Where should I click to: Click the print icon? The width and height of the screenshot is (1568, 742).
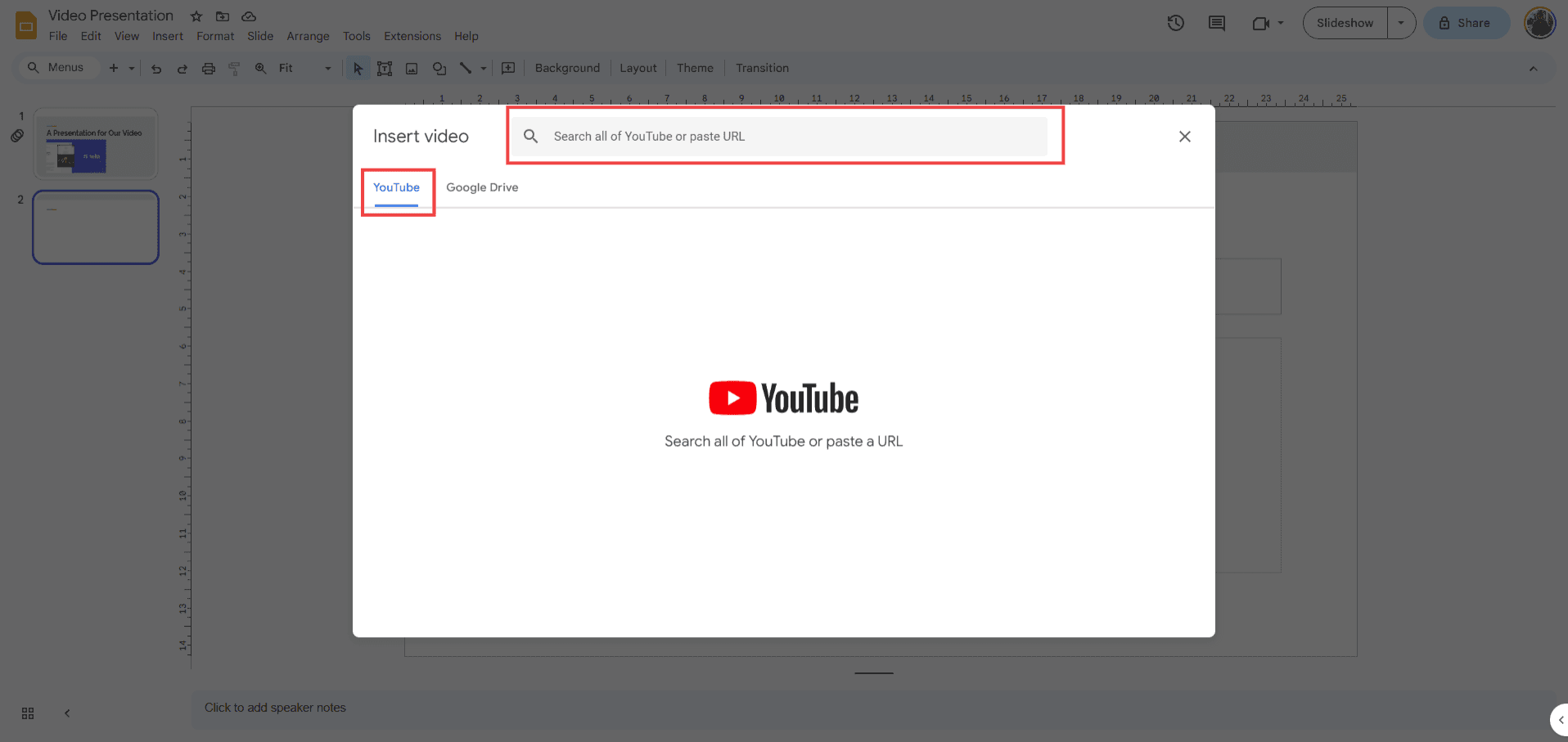pyautogui.click(x=209, y=69)
